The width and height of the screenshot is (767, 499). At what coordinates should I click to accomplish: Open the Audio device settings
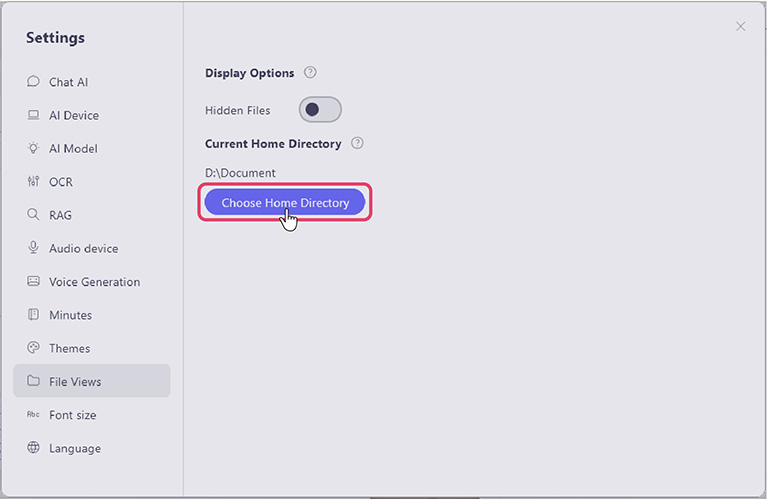[83, 248]
